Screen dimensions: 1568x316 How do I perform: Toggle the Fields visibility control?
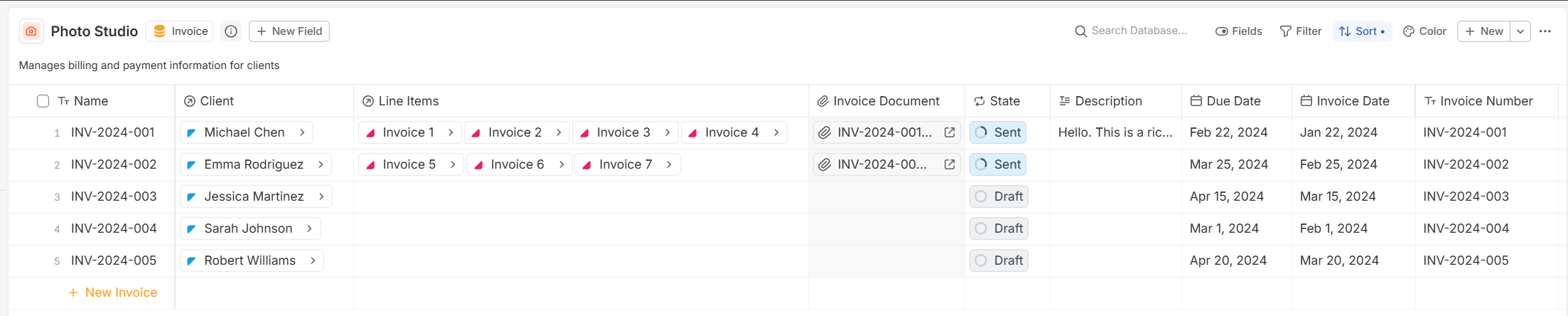1238,31
